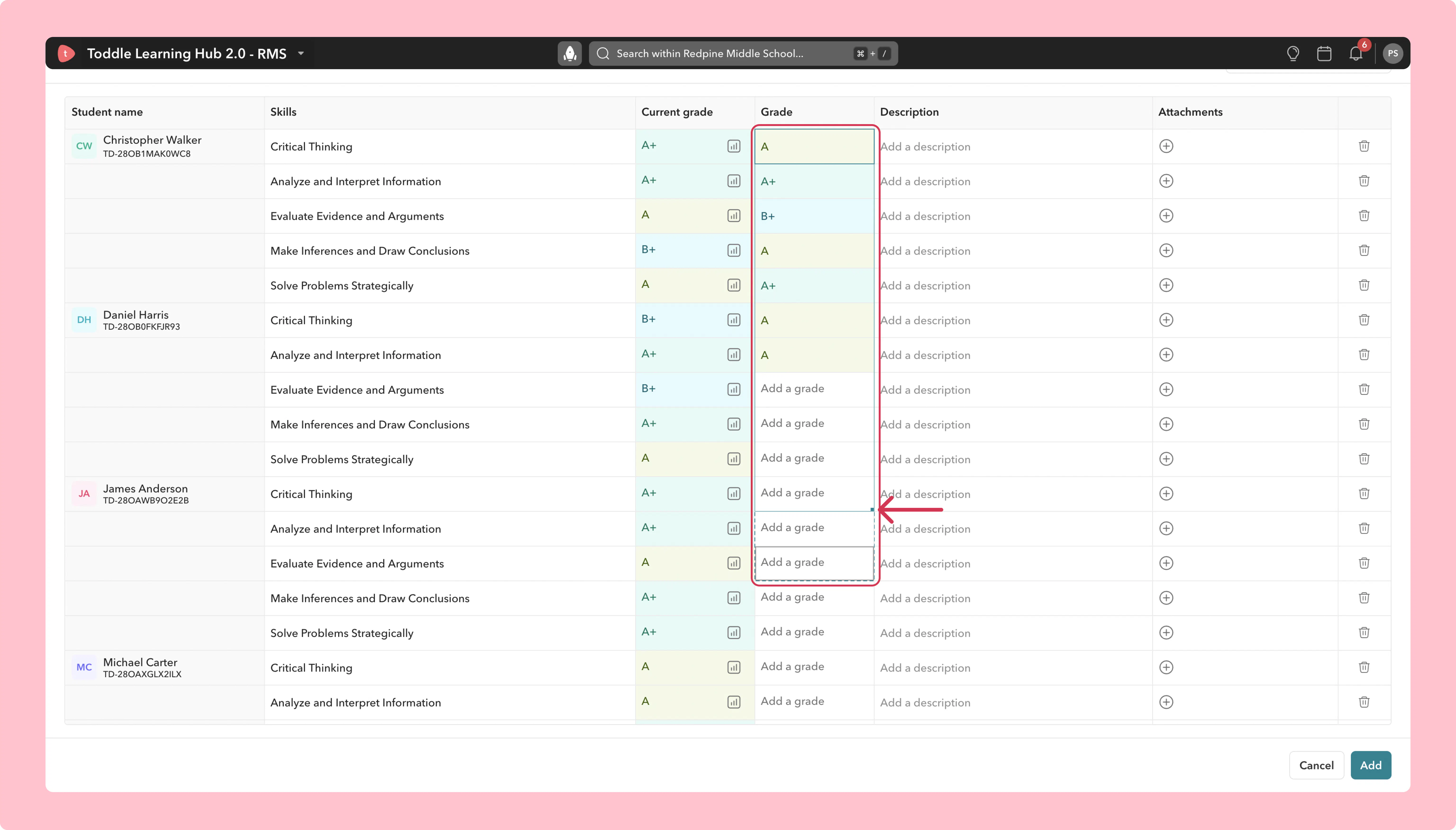The width and height of the screenshot is (1456, 830).
Task: Add a grade for James Anderson Make Inferences
Action: click(814, 598)
